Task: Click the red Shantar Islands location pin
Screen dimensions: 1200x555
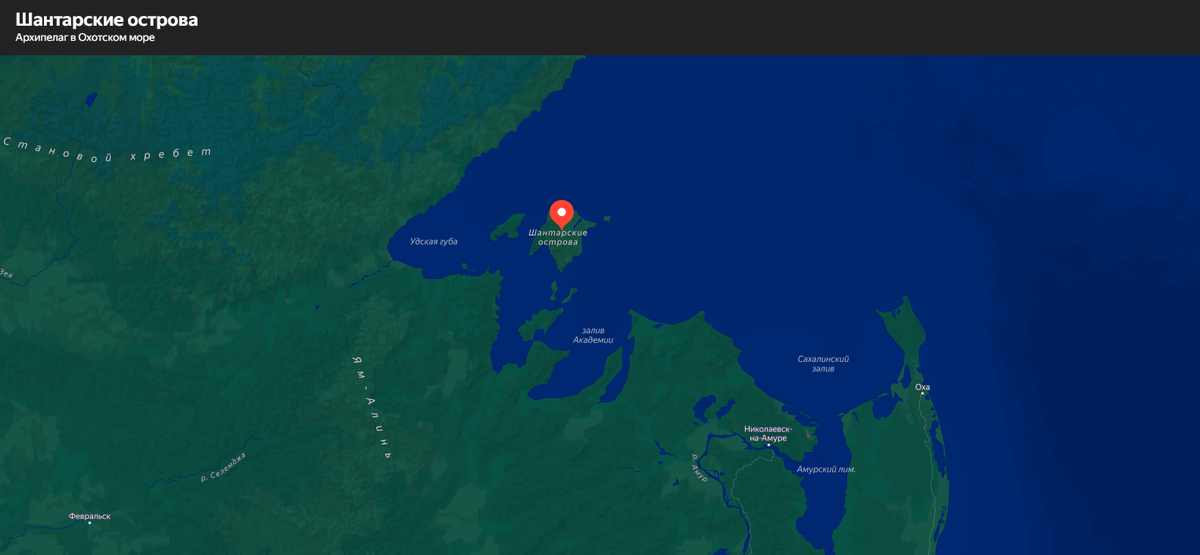Action: pos(562,214)
